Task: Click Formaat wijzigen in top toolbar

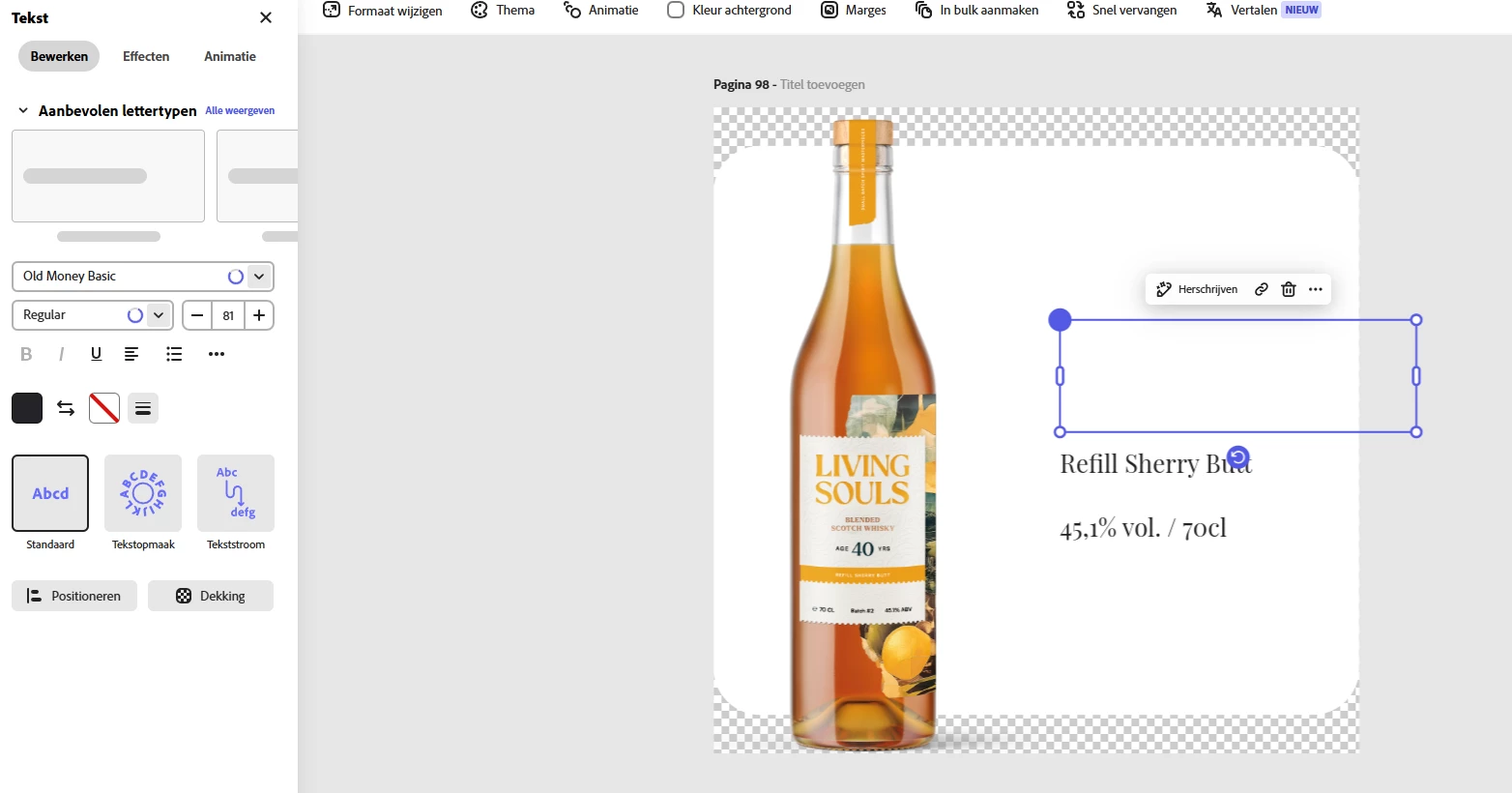Action: click(382, 10)
